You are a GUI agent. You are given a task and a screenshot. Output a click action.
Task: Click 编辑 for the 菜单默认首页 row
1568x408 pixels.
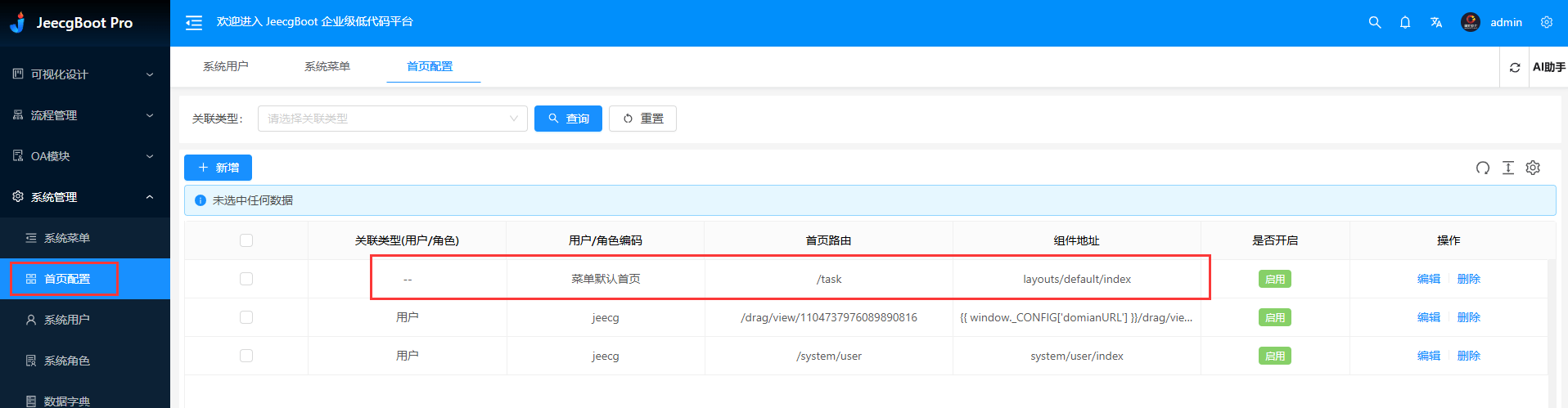coord(1428,279)
